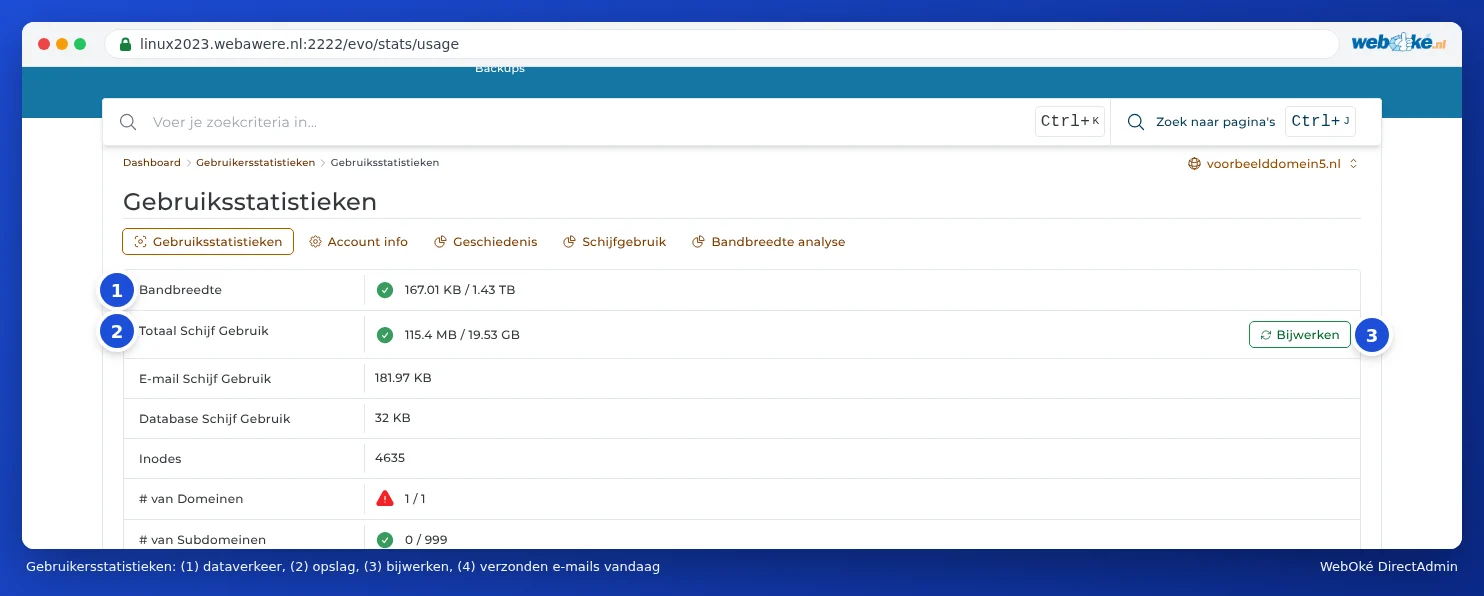Click the Gebruiksstatistieken page heading
This screenshot has width=1484, height=596.
(x=250, y=202)
